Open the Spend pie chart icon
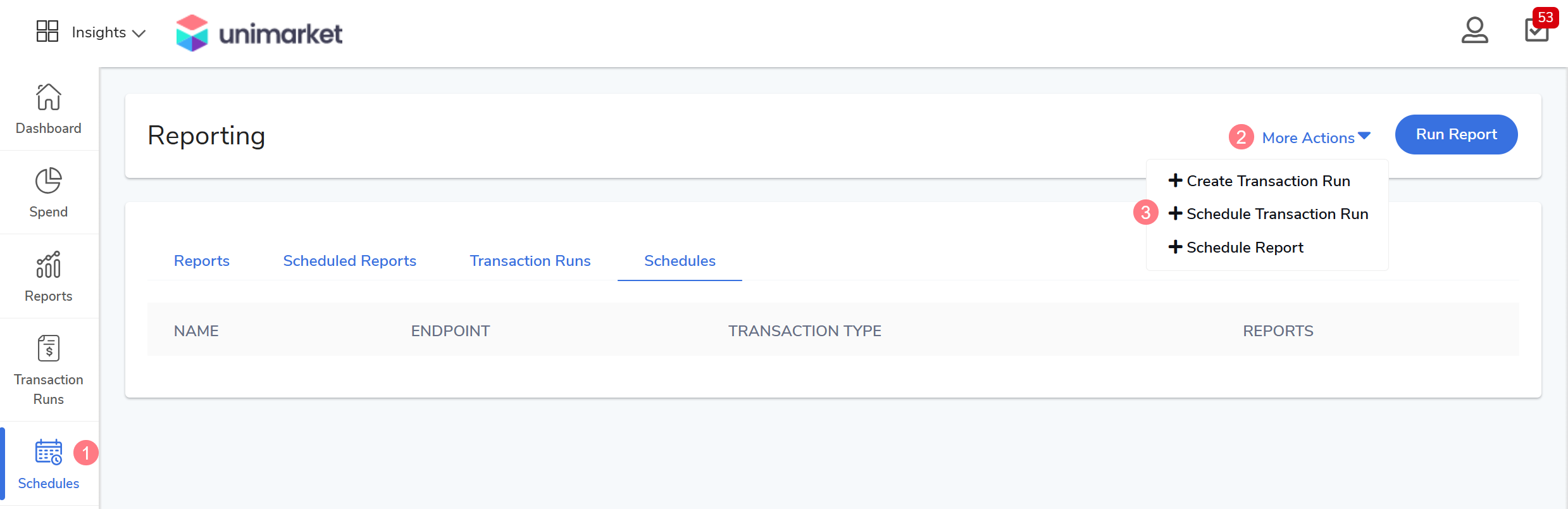Screen dimensions: 1568x509 pos(48,181)
